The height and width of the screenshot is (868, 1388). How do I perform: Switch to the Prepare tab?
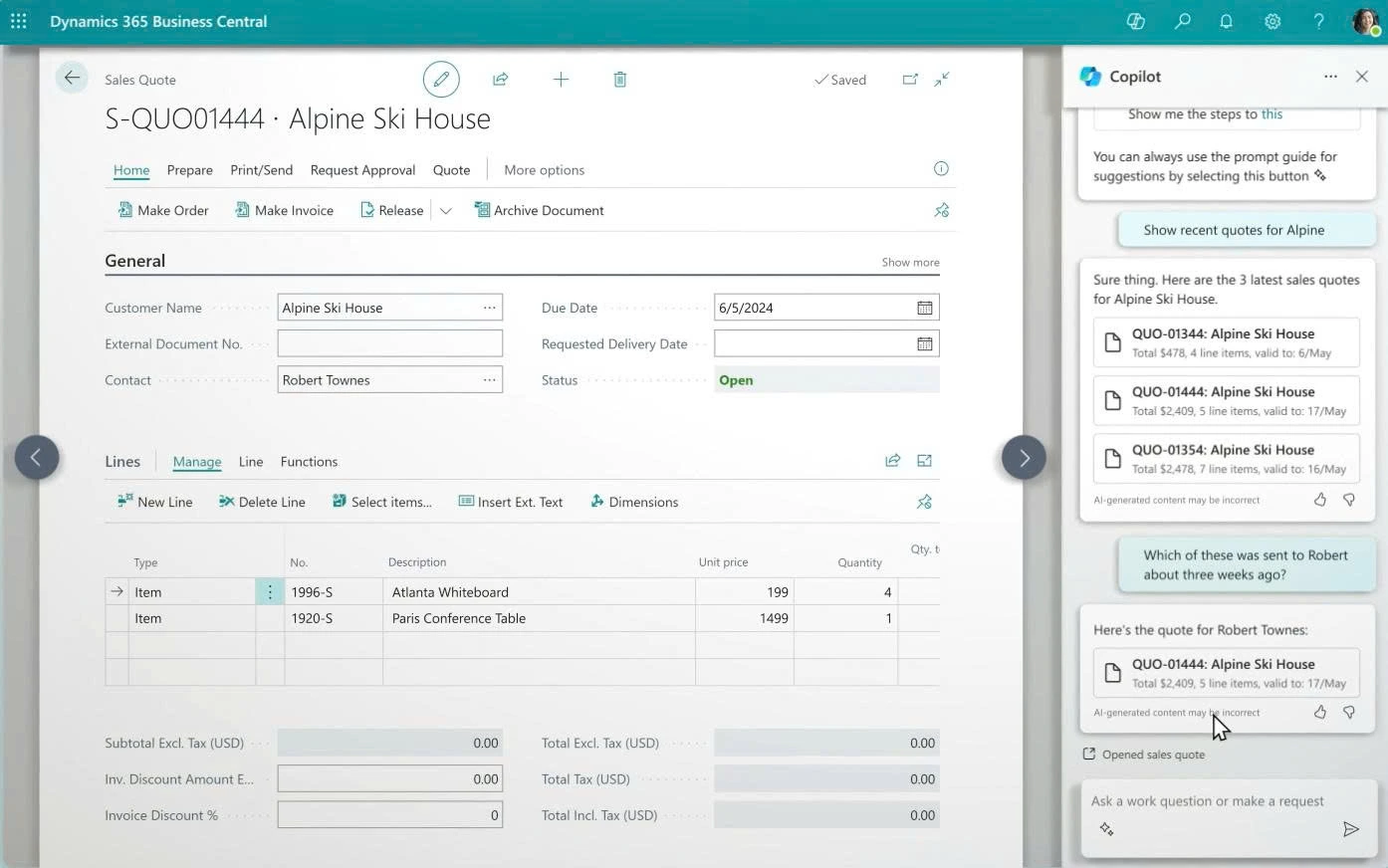pyautogui.click(x=189, y=170)
